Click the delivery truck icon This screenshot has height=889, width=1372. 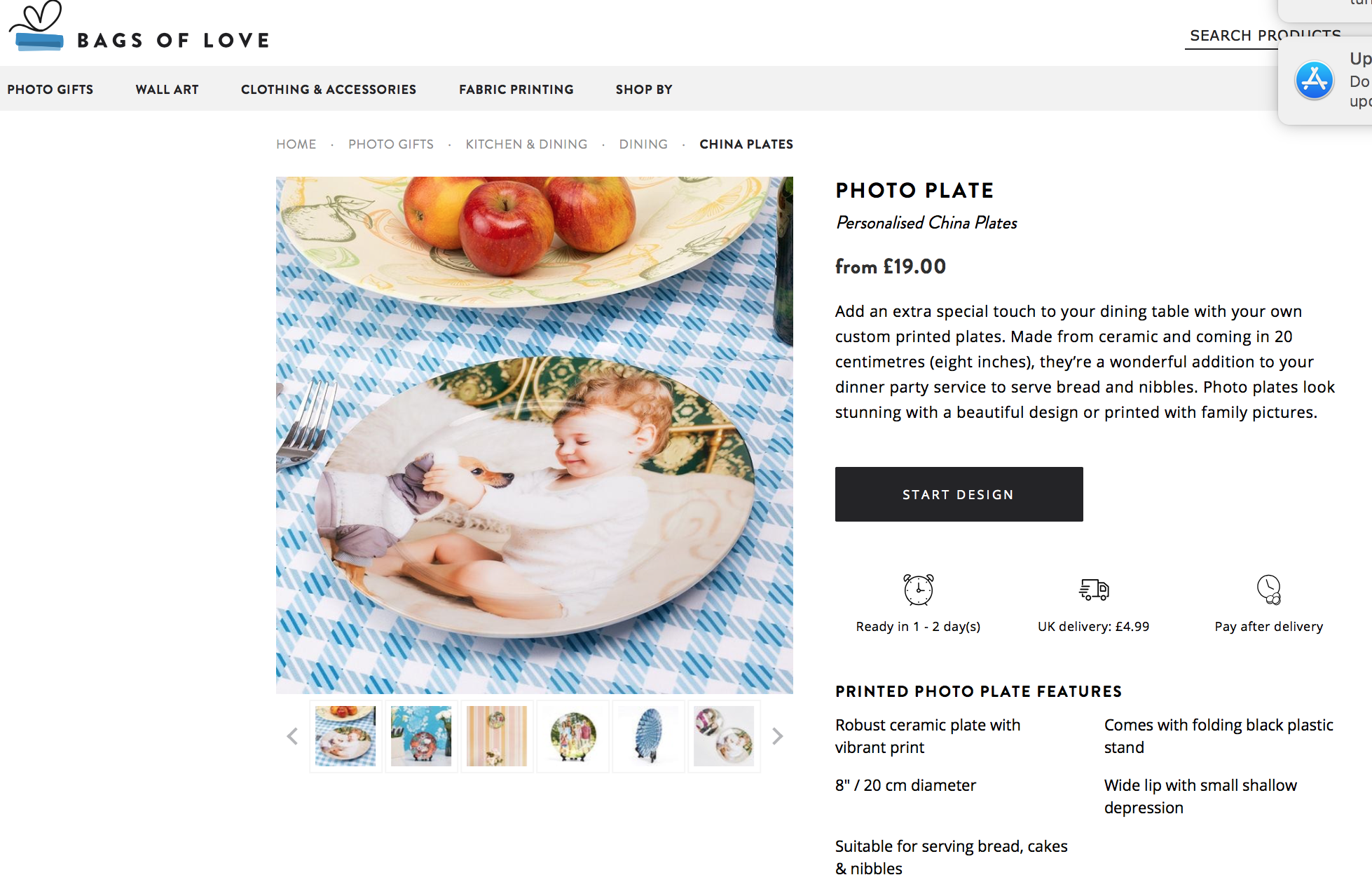point(1093,590)
